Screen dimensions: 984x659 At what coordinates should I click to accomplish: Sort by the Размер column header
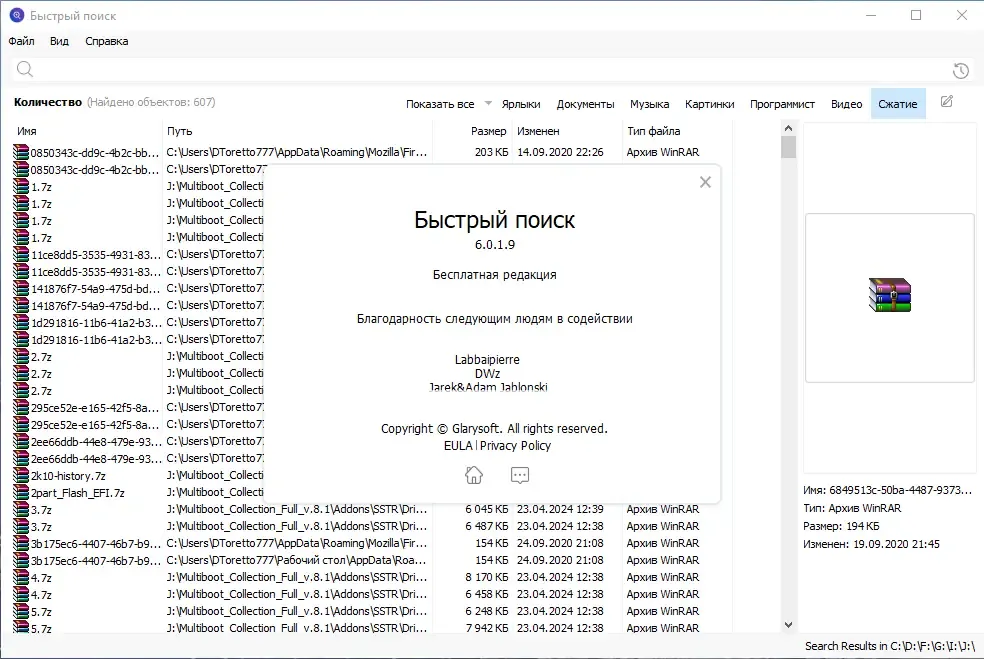tap(488, 131)
